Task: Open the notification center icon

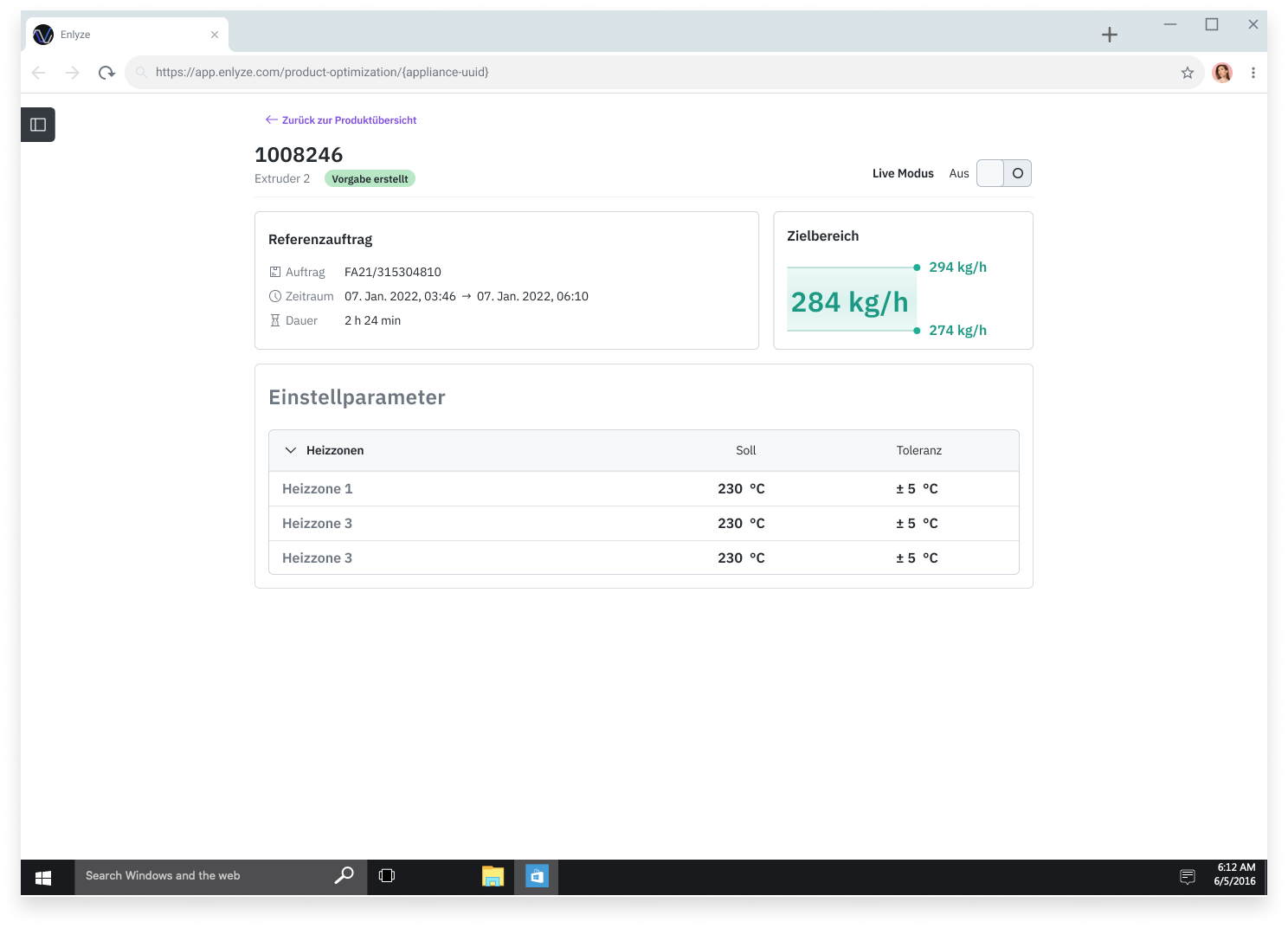Action: click(x=1188, y=877)
